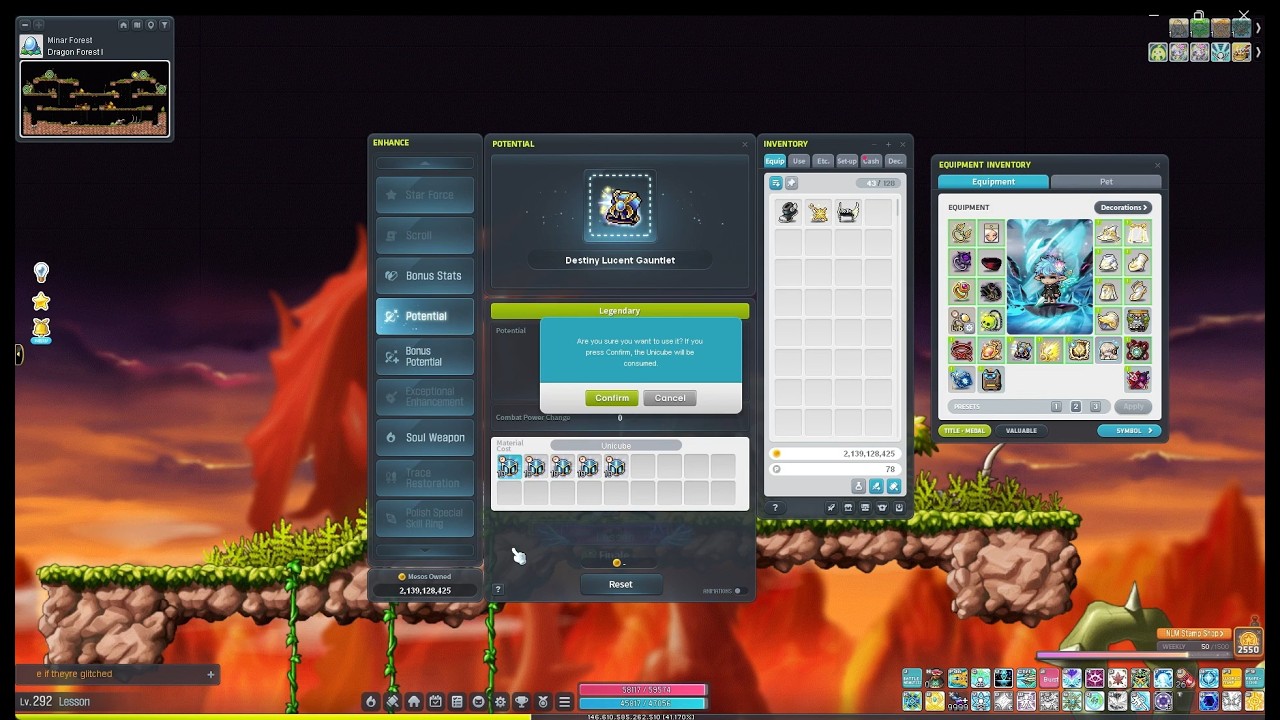Click the Apply preset button
This screenshot has width=1280, height=720.
pos(1133,407)
